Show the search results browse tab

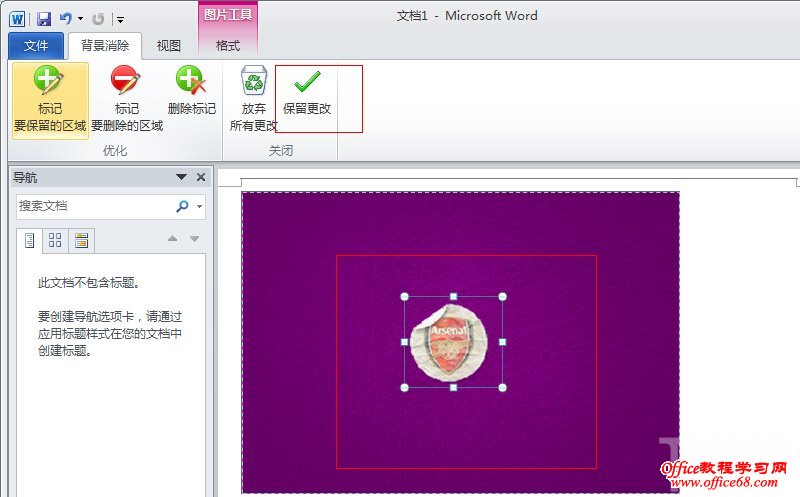(81, 240)
